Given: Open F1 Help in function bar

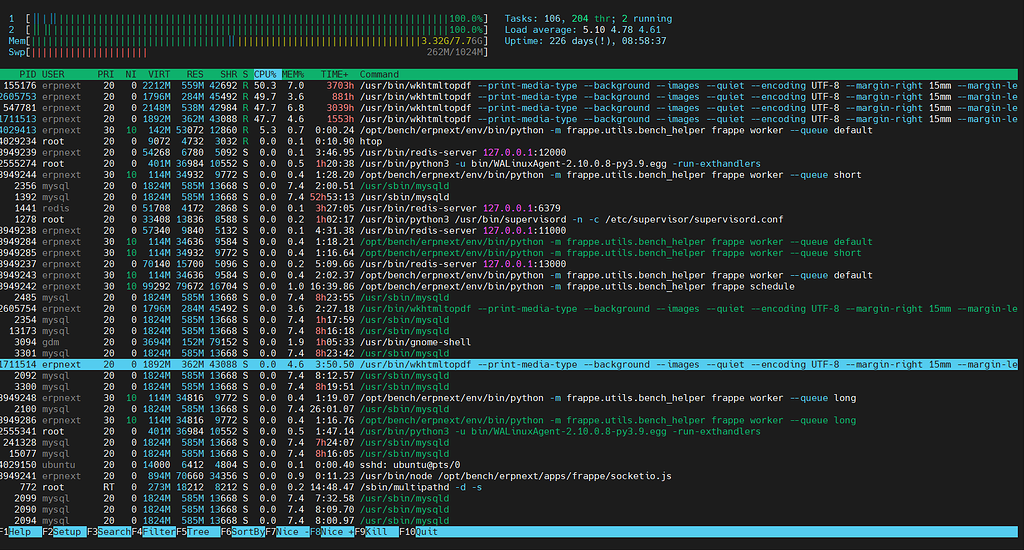Looking at the screenshot, I should tap(20, 532).
